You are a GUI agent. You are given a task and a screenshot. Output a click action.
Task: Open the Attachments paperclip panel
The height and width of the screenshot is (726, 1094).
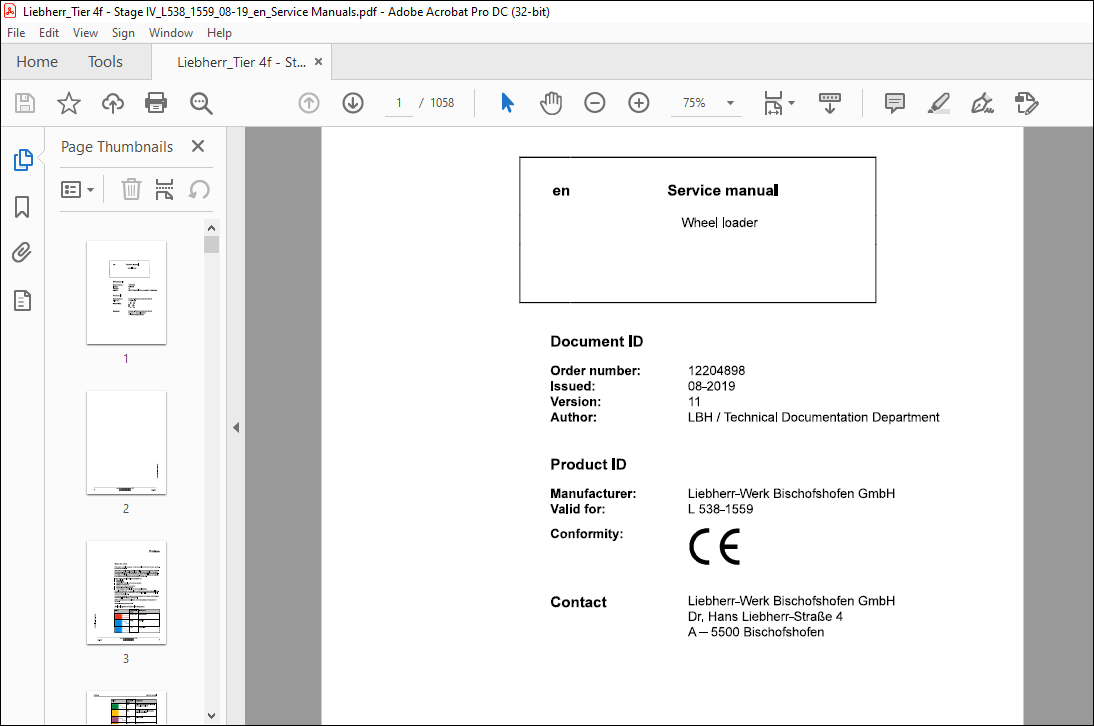(22, 252)
